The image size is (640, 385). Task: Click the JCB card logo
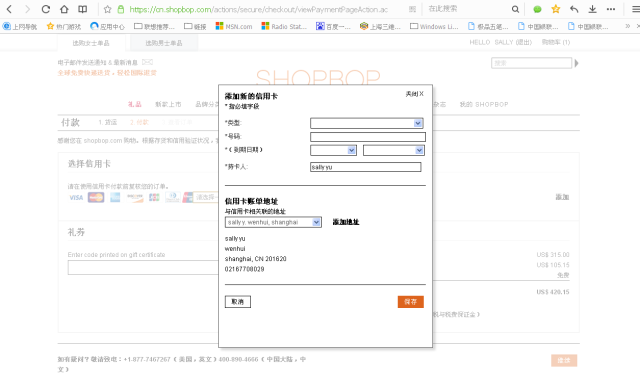(154, 198)
